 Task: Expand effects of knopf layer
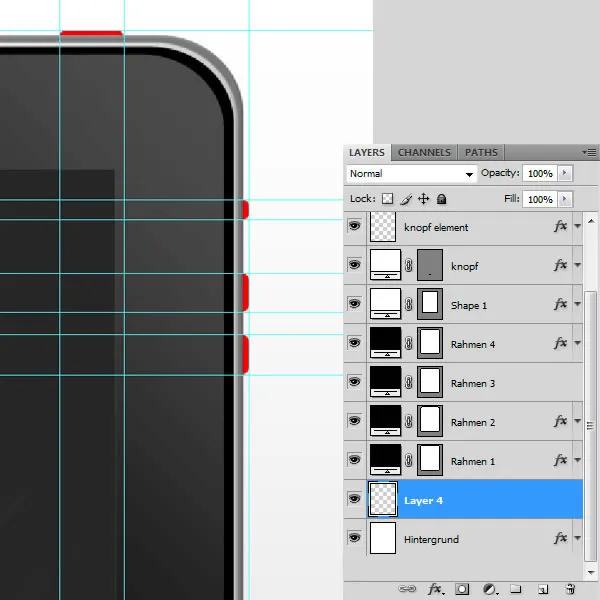point(577,265)
